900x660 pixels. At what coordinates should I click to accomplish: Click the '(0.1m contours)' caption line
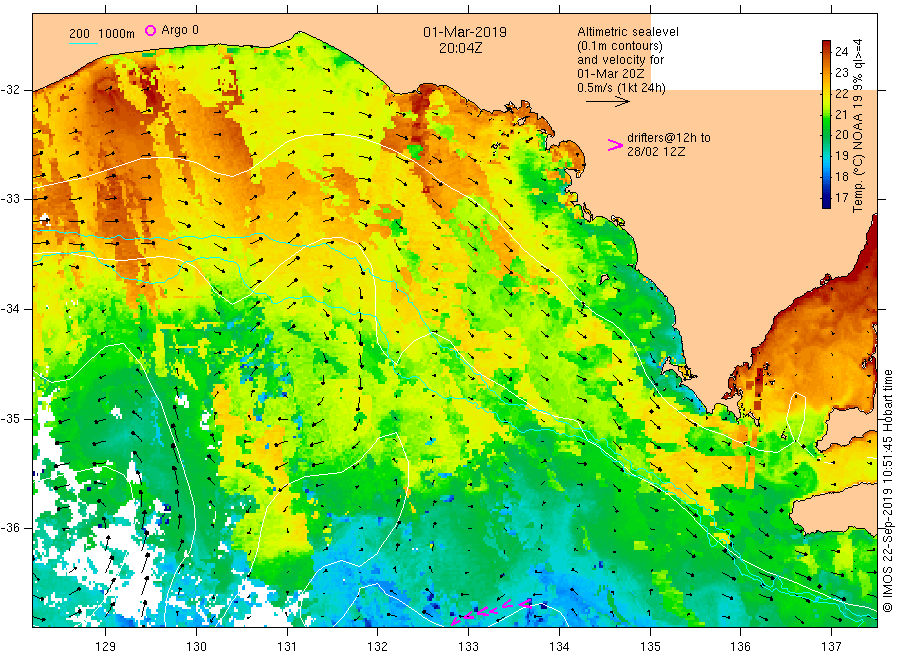[619, 46]
